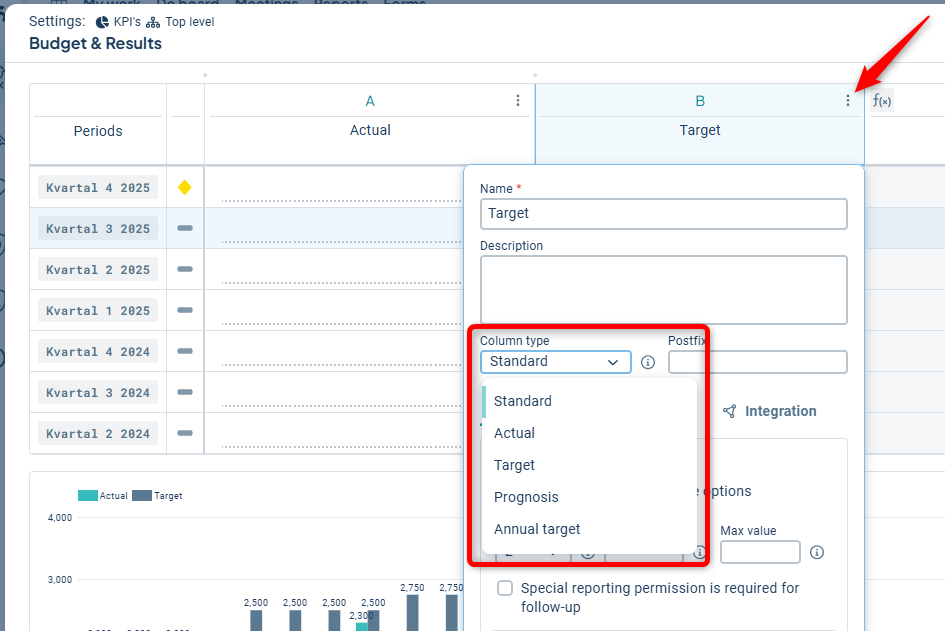Image resolution: width=945 pixels, height=631 pixels.
Task: Enable special reporting permission checkbox
Action: (x=506, y=588)
